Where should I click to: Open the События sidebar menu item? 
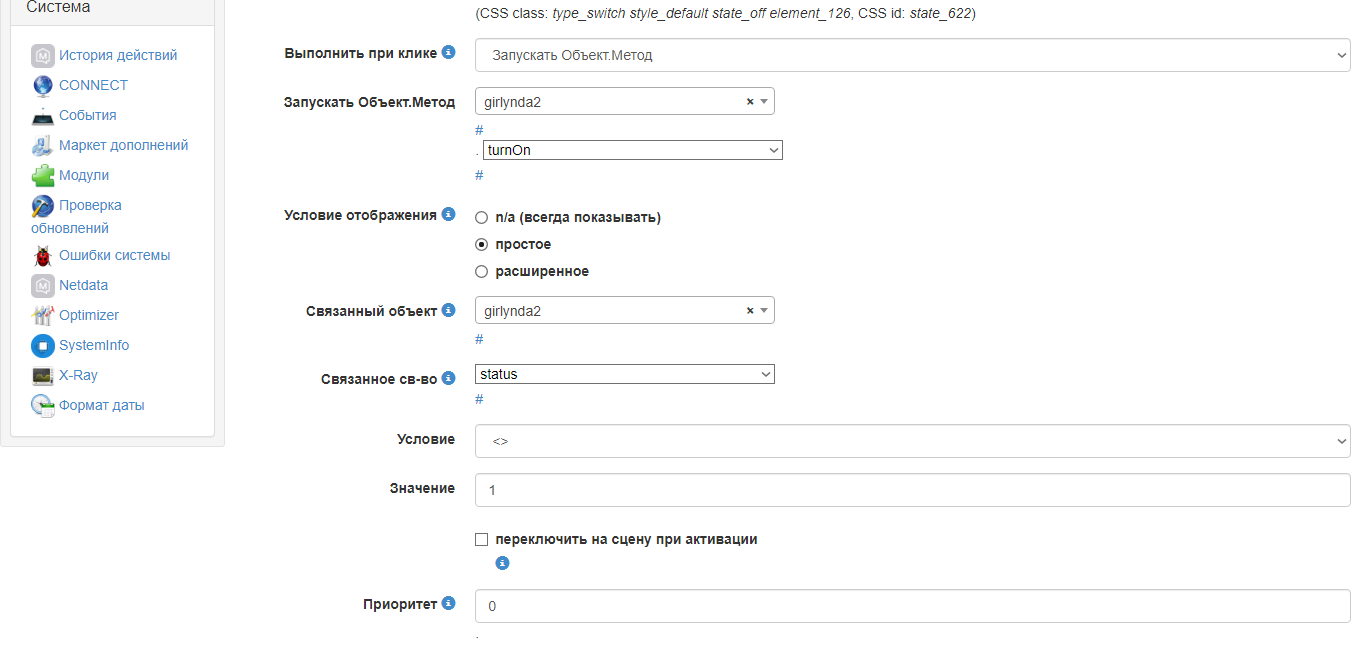[x=87, y=115]
